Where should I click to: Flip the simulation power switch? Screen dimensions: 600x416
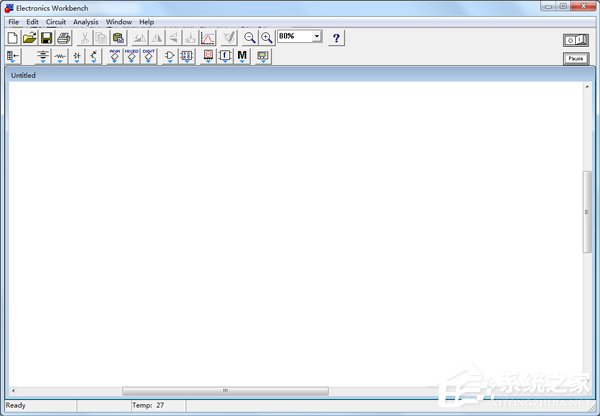coord(576,40)
